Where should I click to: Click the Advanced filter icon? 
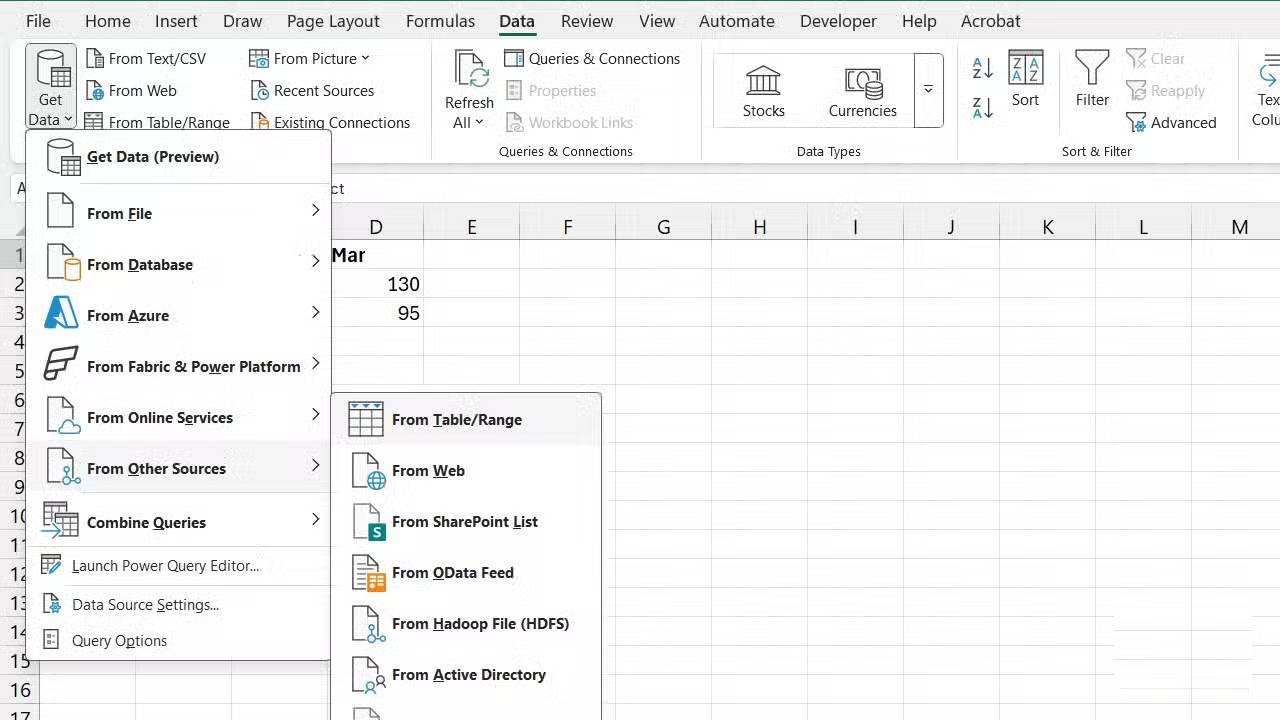click(1136, 123)
